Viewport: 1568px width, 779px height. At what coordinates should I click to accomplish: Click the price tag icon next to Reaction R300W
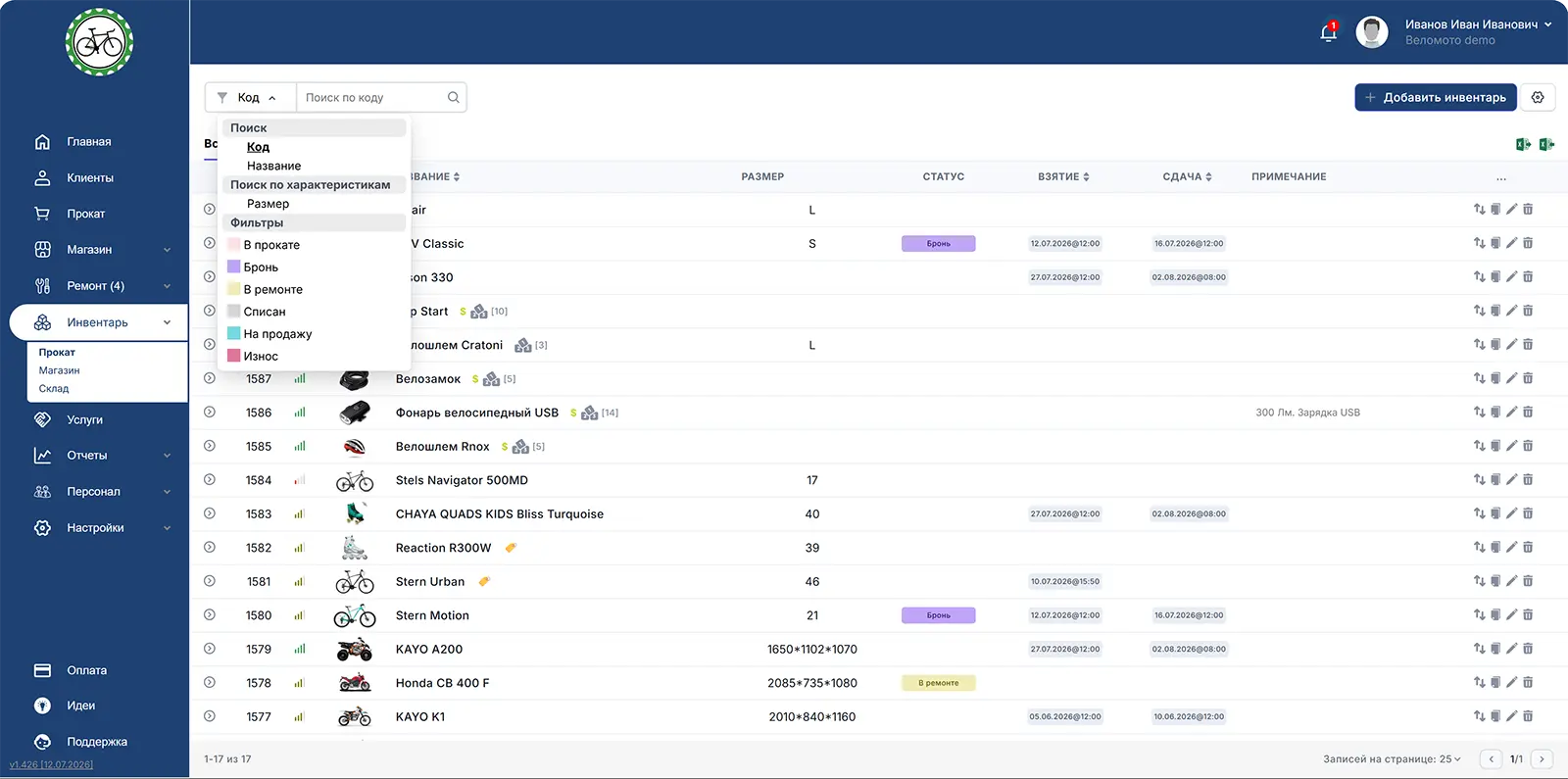click(x=511, y=548)
